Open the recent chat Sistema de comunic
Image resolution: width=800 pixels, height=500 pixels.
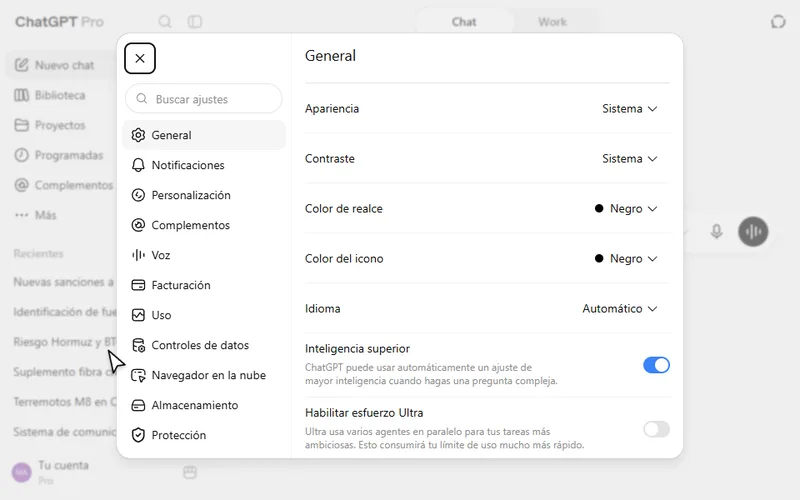click(63, 432)
